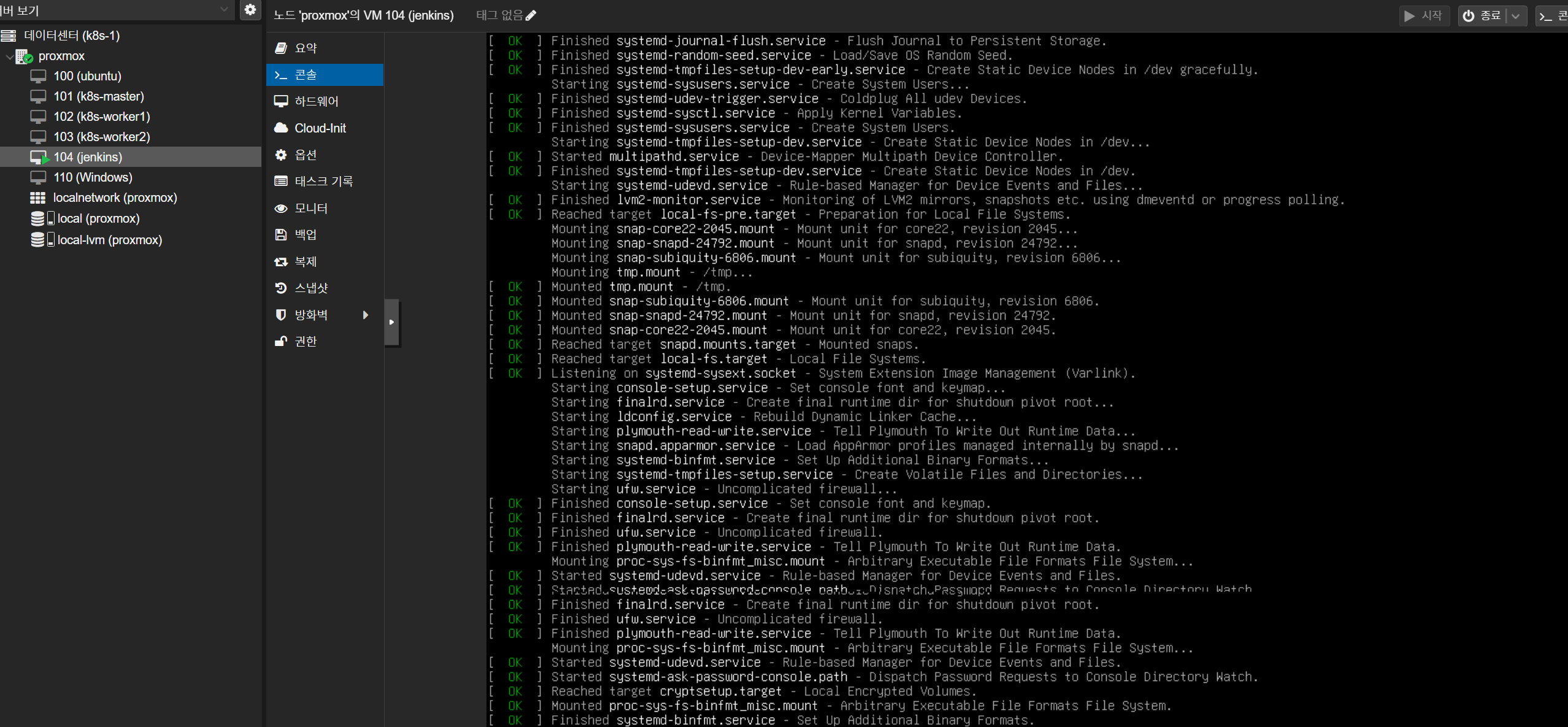Open 110 (Windows) VM entry
Viewport: 1568px width, 727px height.
pos(93,177)
